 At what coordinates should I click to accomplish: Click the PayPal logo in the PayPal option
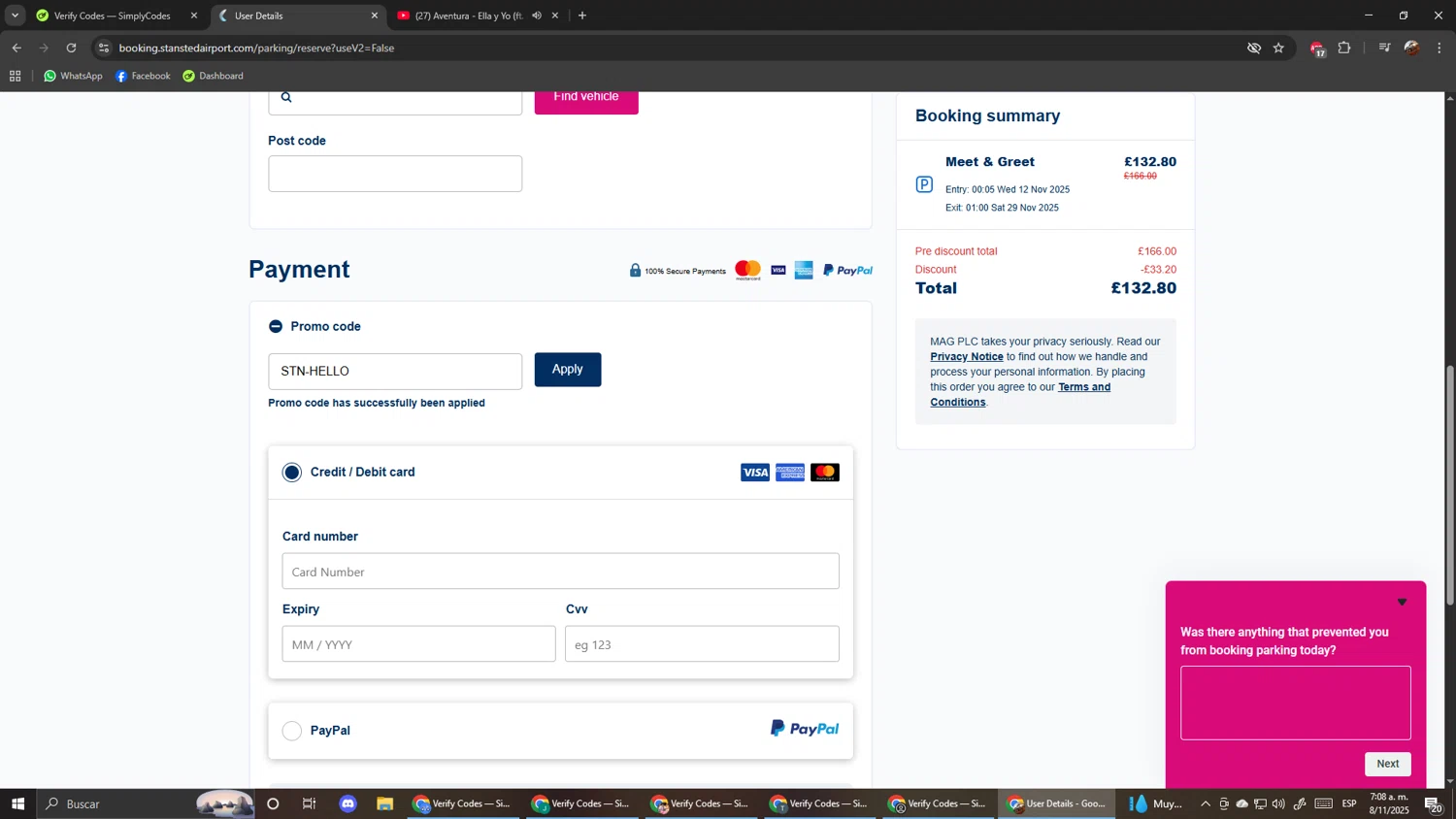(805, 729)
